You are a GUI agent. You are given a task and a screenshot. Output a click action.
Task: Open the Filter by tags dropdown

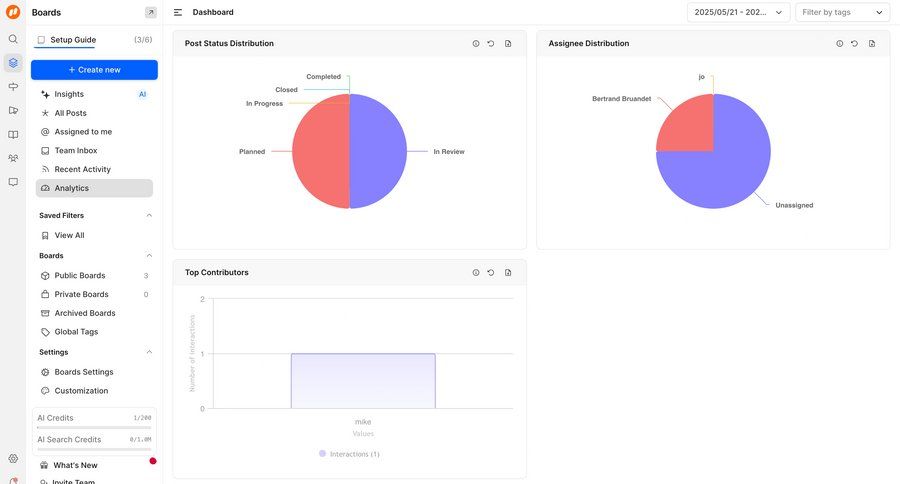click(x=842, y=12)
